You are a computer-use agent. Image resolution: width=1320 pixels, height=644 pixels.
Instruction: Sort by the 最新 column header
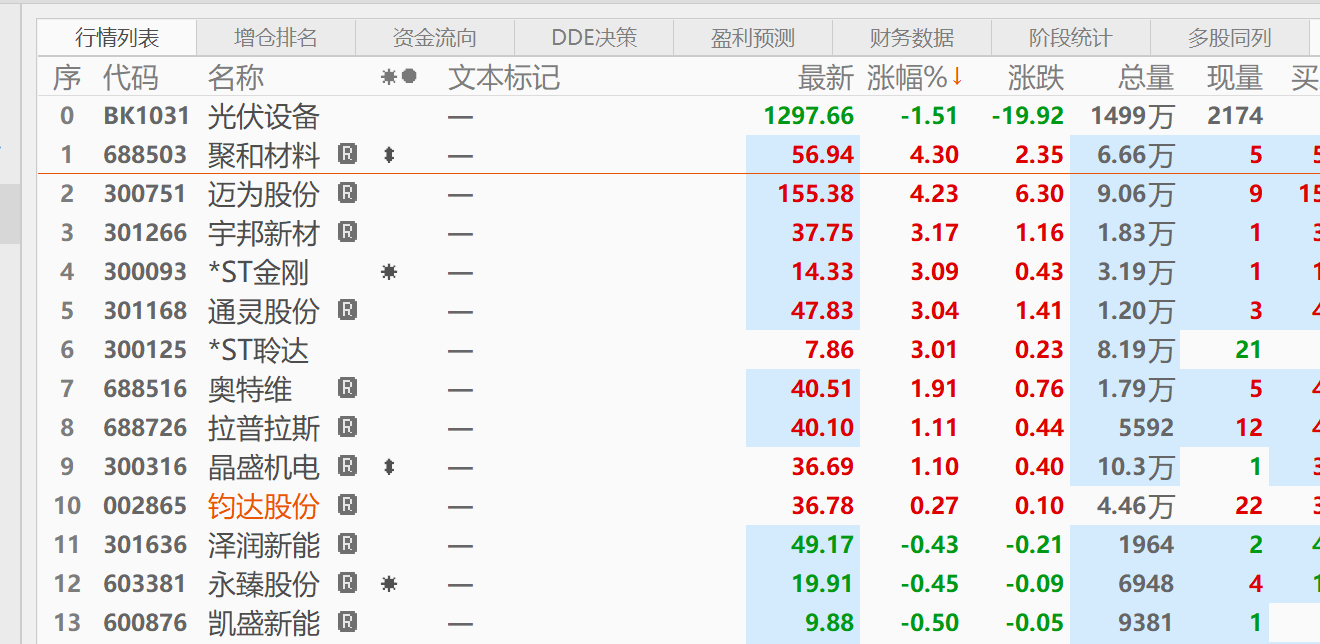(826, 77)
